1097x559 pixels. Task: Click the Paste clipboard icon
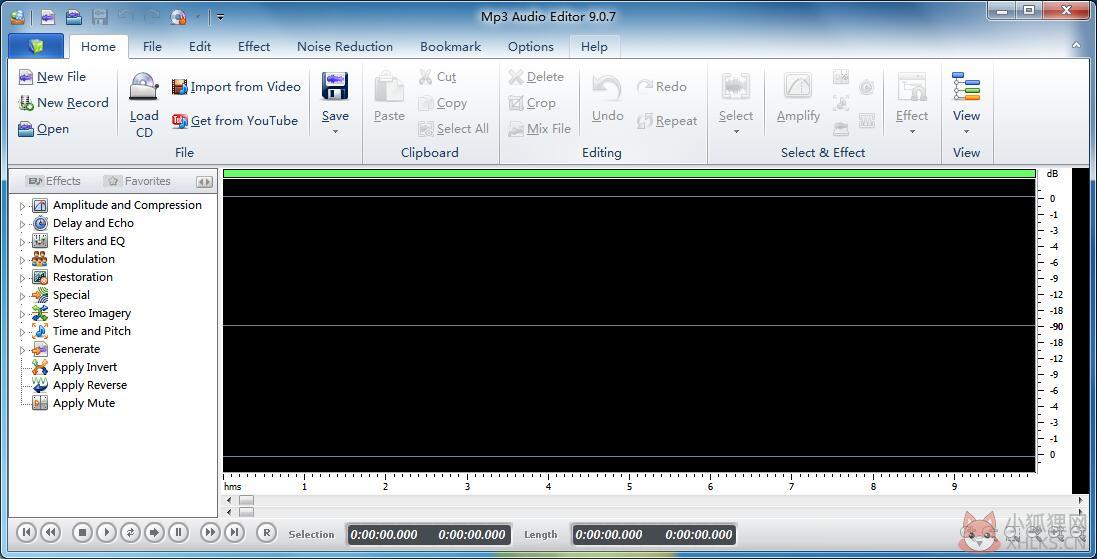pos(389,87)
